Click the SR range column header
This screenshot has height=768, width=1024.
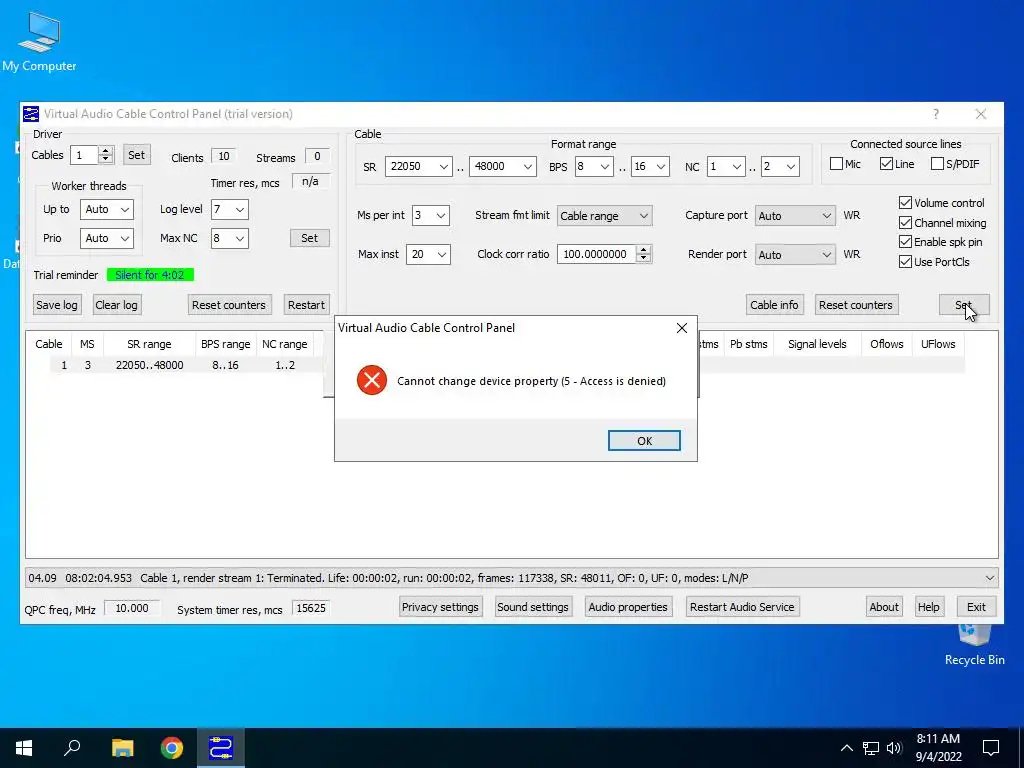pyautogui.click(x=149, y=344)
